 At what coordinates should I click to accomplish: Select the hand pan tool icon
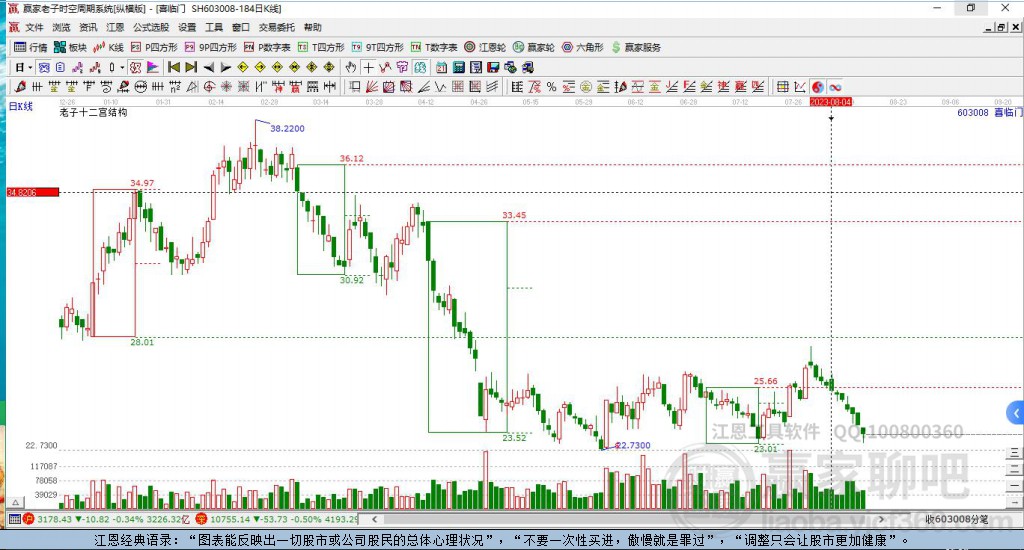351,67
